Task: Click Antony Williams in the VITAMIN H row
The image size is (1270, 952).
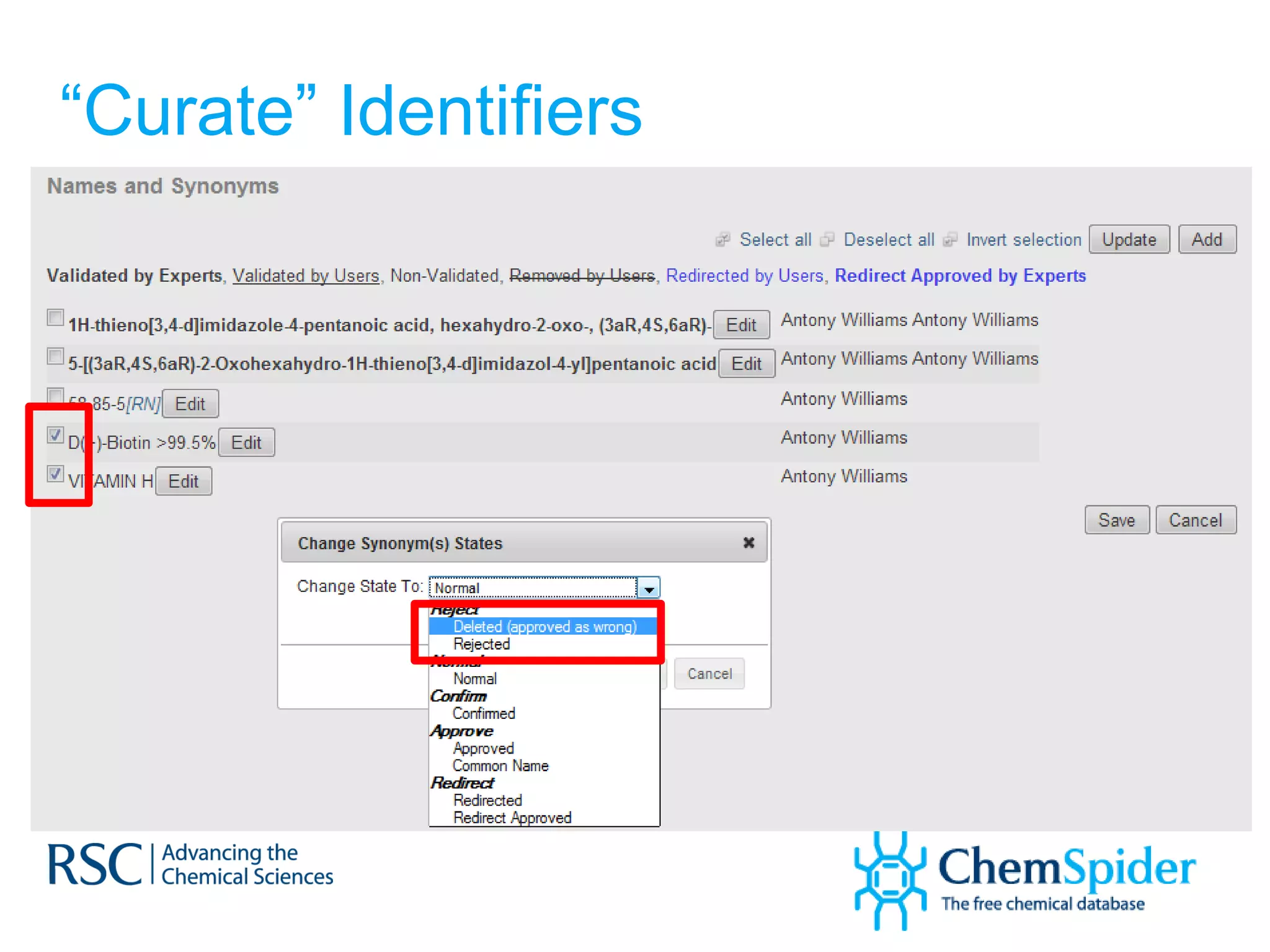Action: 844,476
